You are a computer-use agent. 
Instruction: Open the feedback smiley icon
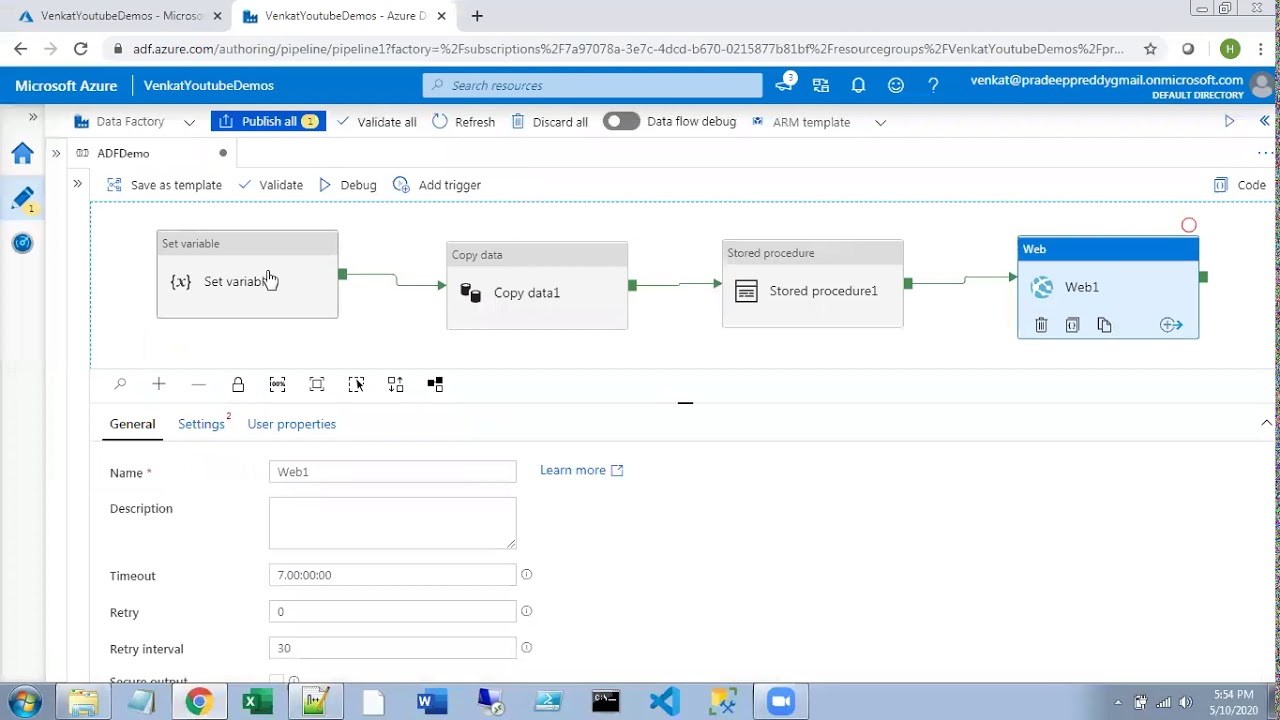(896, 86)
